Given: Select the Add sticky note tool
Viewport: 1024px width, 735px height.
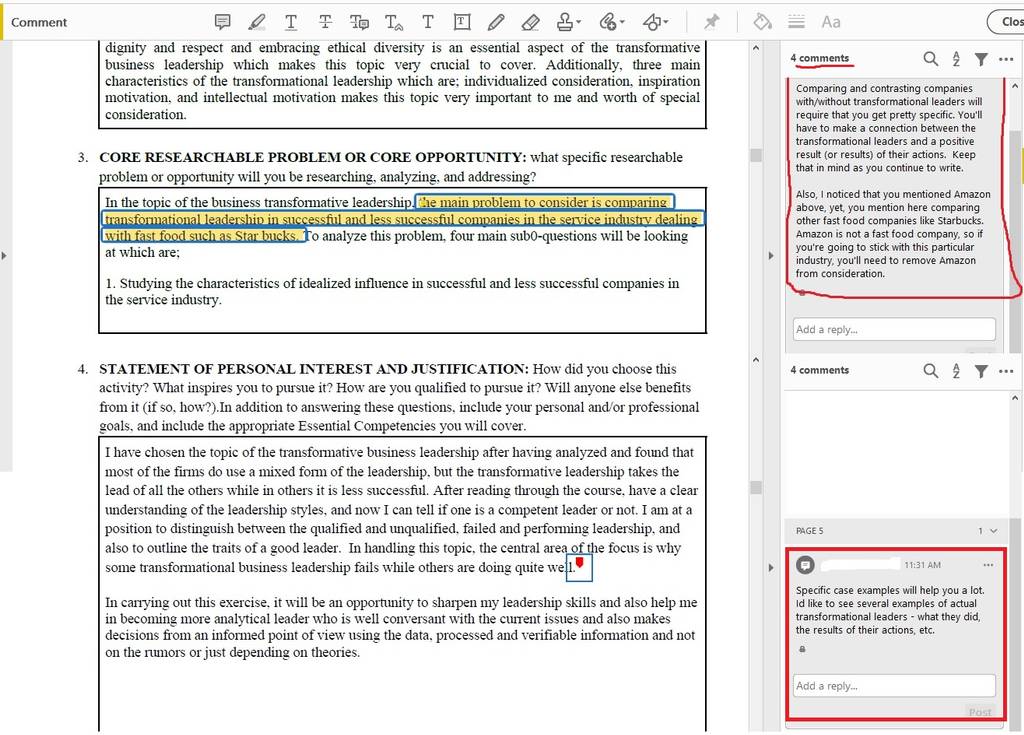Looking at the screenshot, I should coord(223,22).
